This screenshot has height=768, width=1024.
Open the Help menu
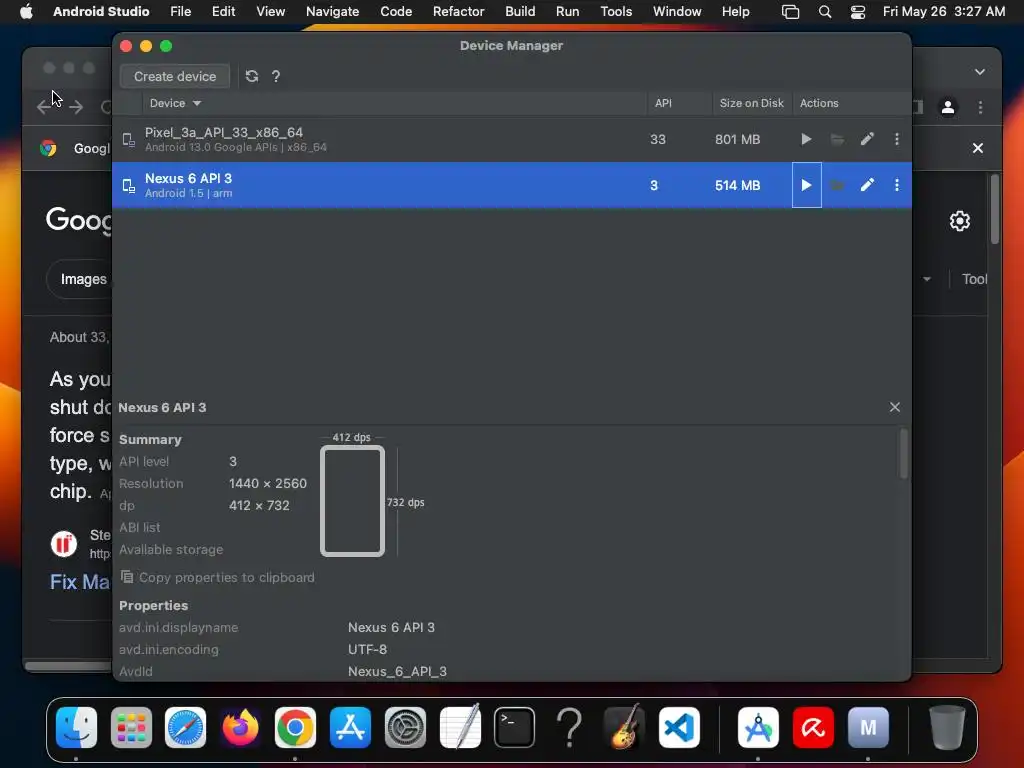(735, 11)
